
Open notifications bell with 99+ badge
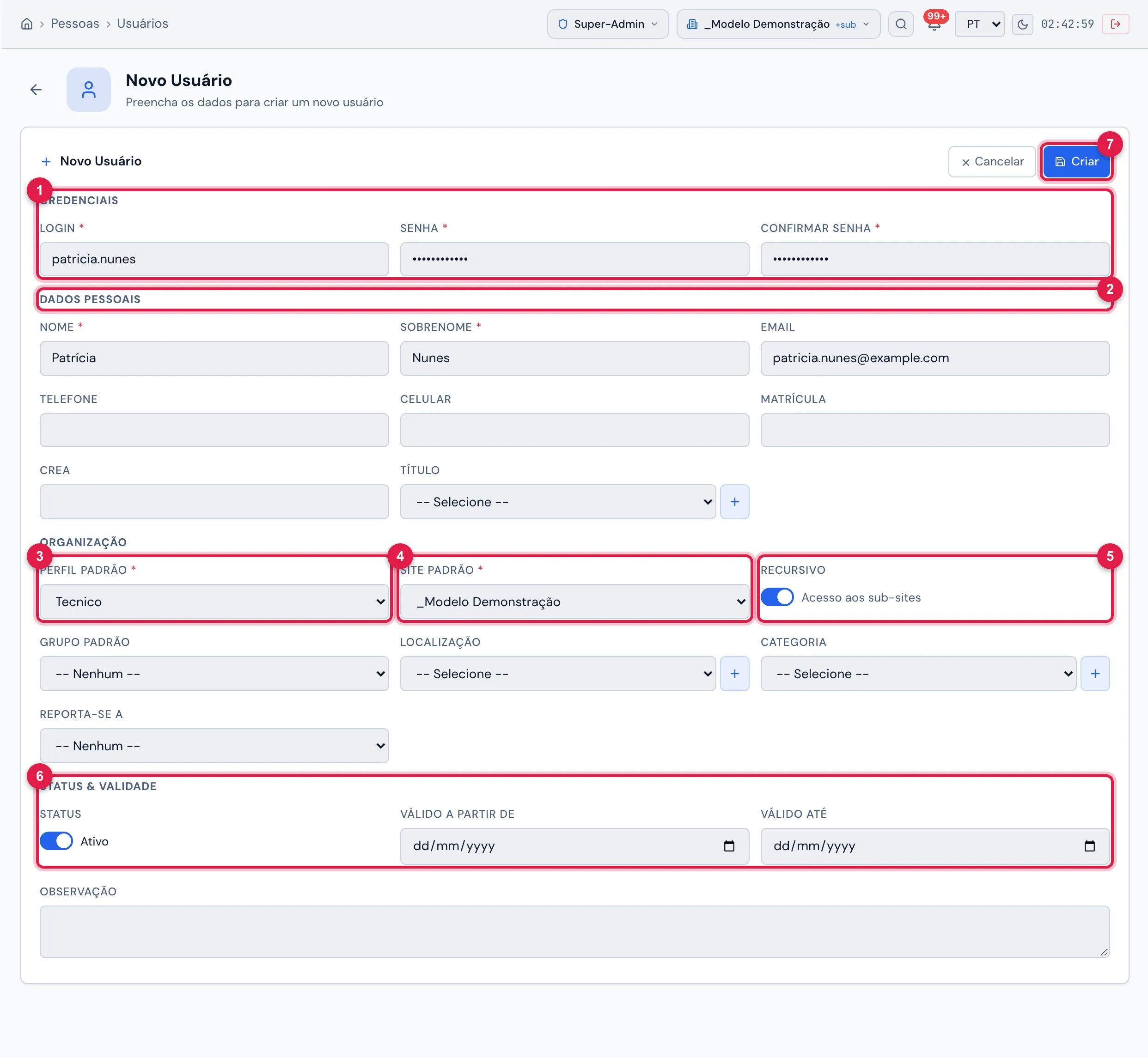934,24
